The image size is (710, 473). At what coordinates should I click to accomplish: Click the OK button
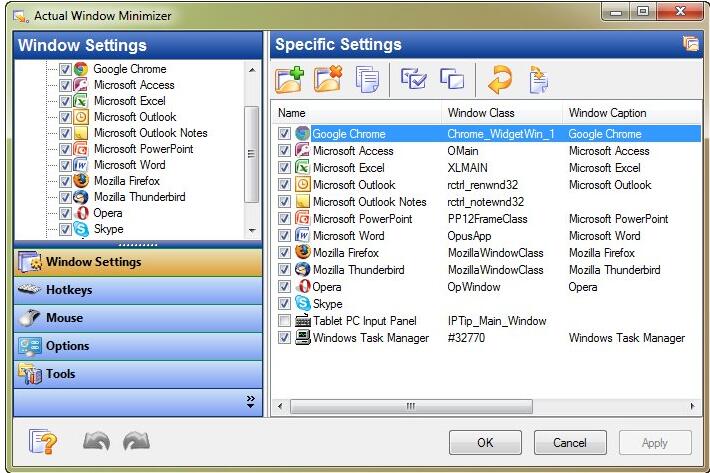485,442
